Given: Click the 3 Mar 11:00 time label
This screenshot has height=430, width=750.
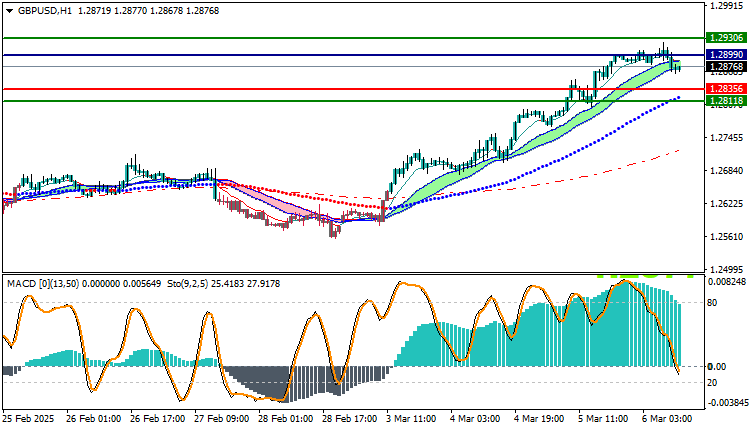Looking at the screenshot, I should pyautogui.click(x=411, y=419).
